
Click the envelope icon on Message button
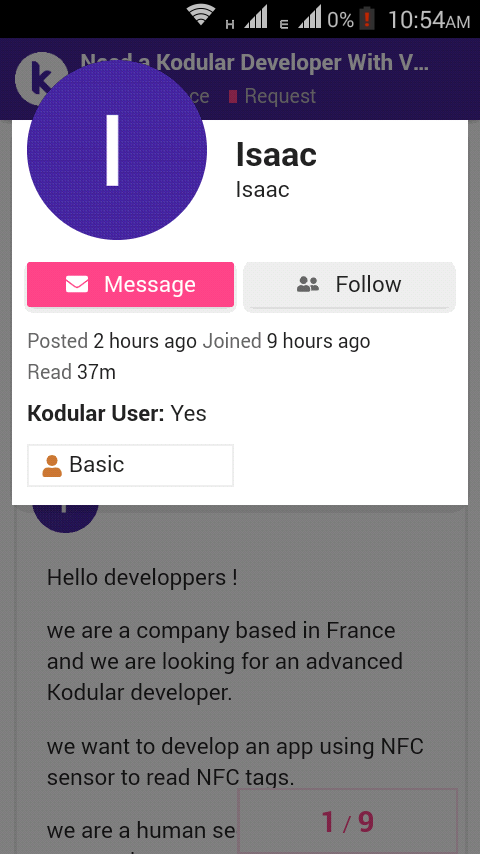(77, 284)
